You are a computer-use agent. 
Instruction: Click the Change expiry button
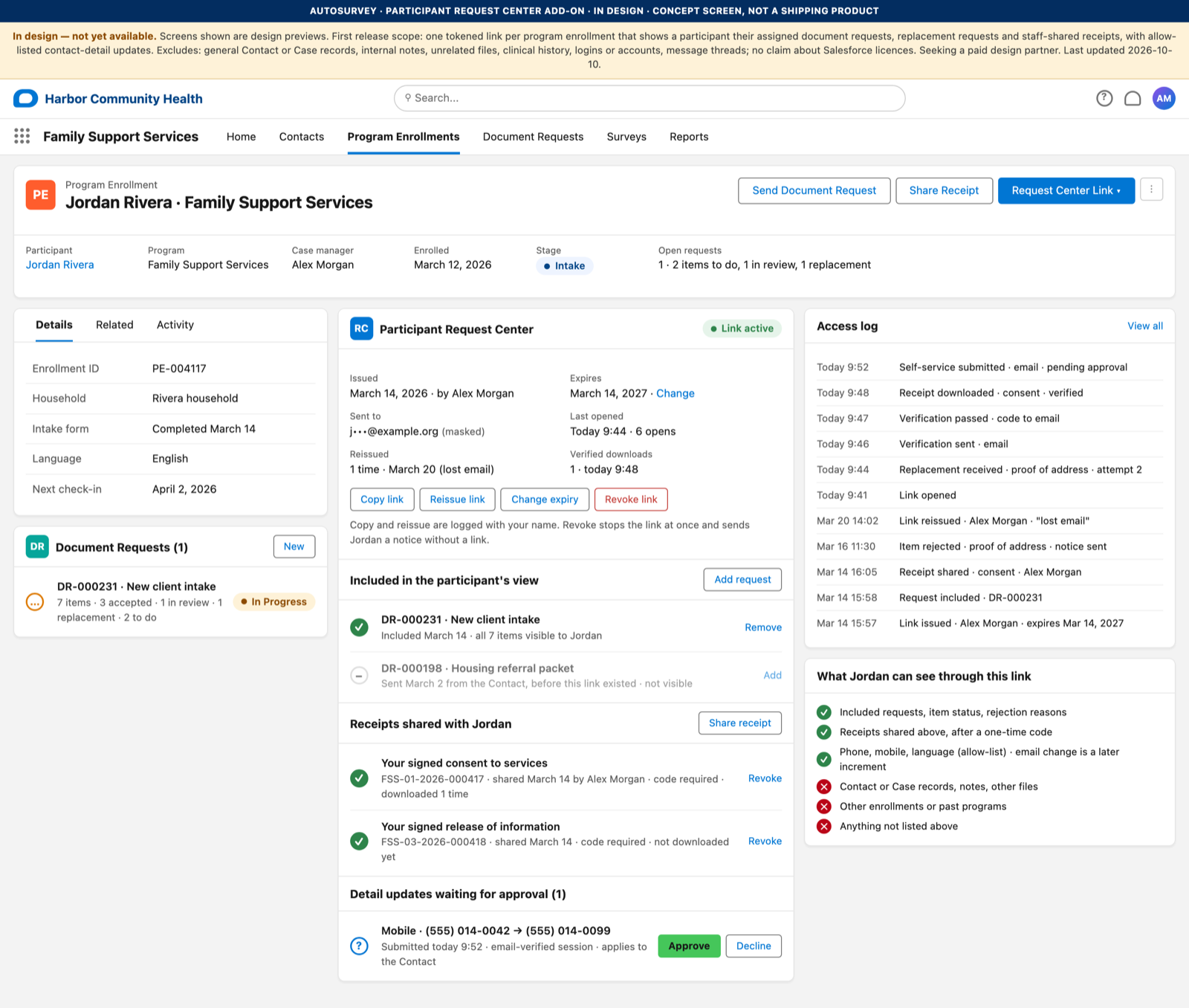tap(545, 500)
